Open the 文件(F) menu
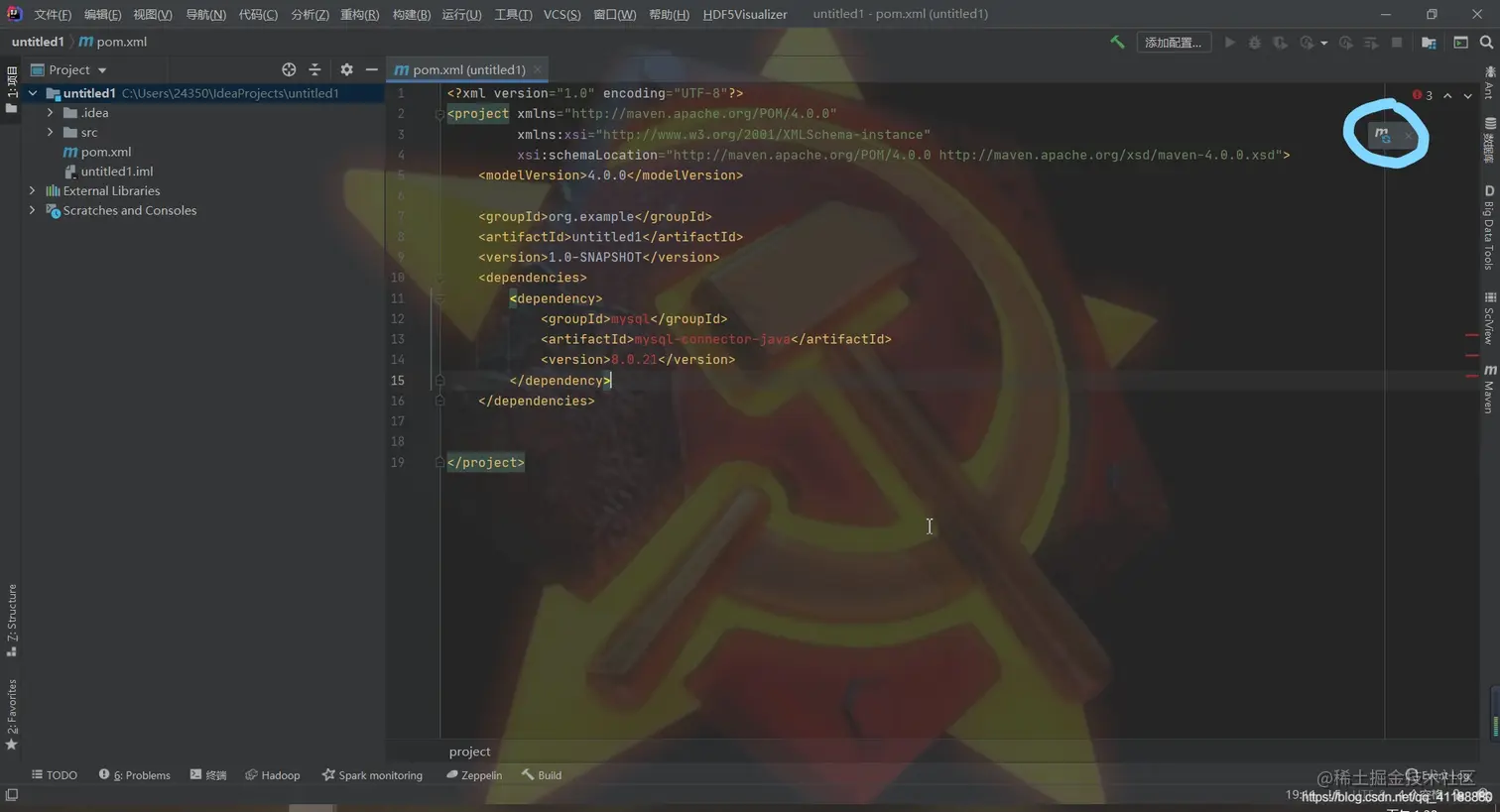Image resolution: width=1500 pixels, height=812 pixels. click(x=53, y=14)
